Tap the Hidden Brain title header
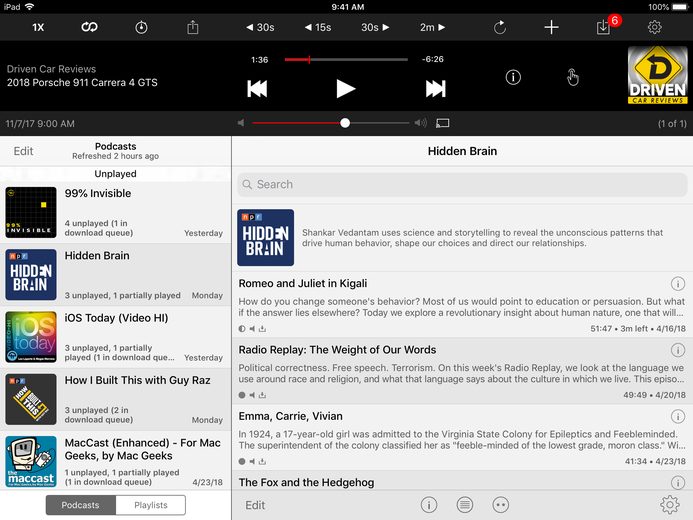The width and height of the screenshot is (693, 520). pyautogui.click(x=462, y=151)
